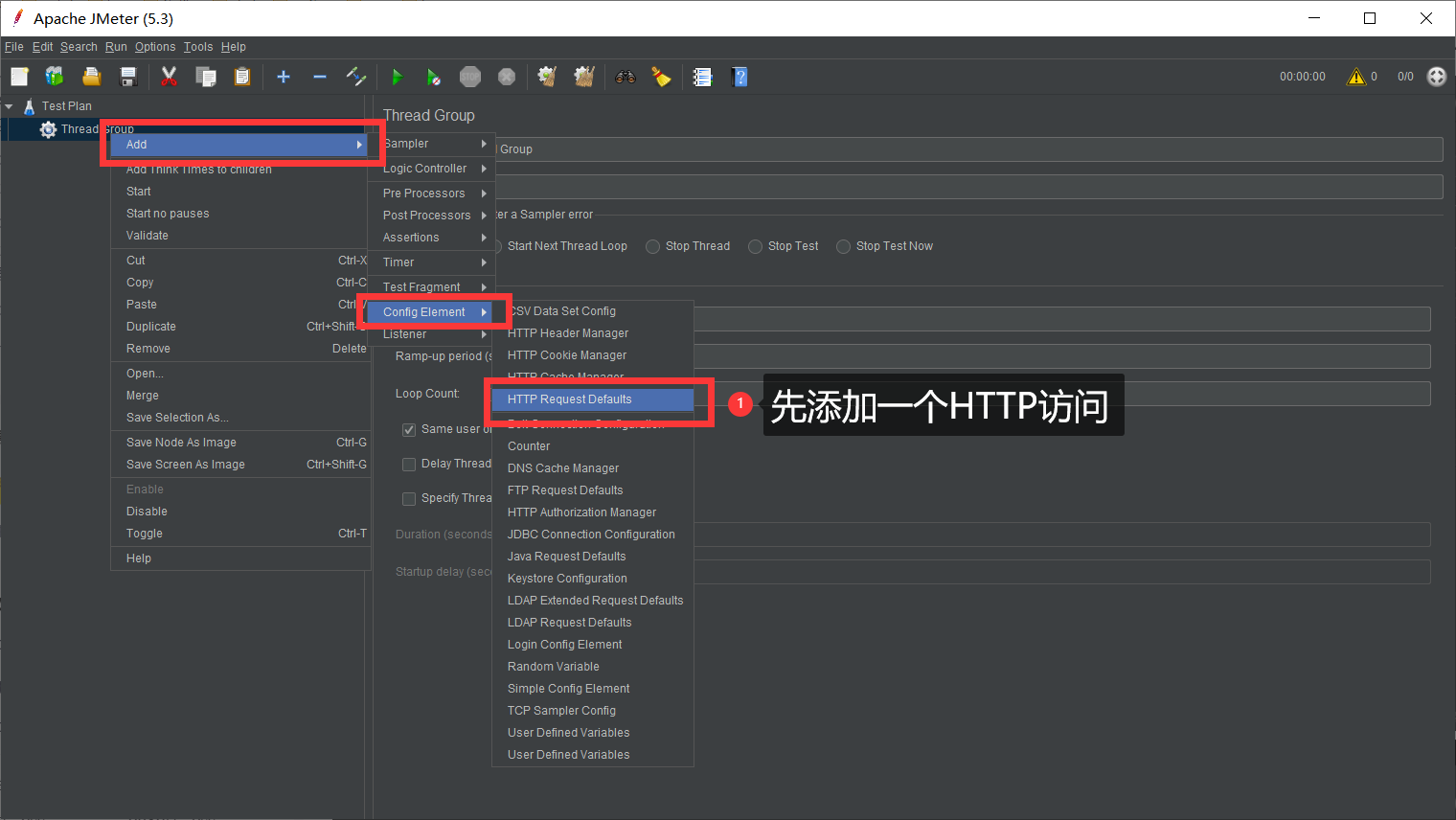Image resolution: width=1456 pixels, height=820 pixels.
Task: Click the 0/0 active threads counter
Action: pyautogui.click(x=1405, y=77)
